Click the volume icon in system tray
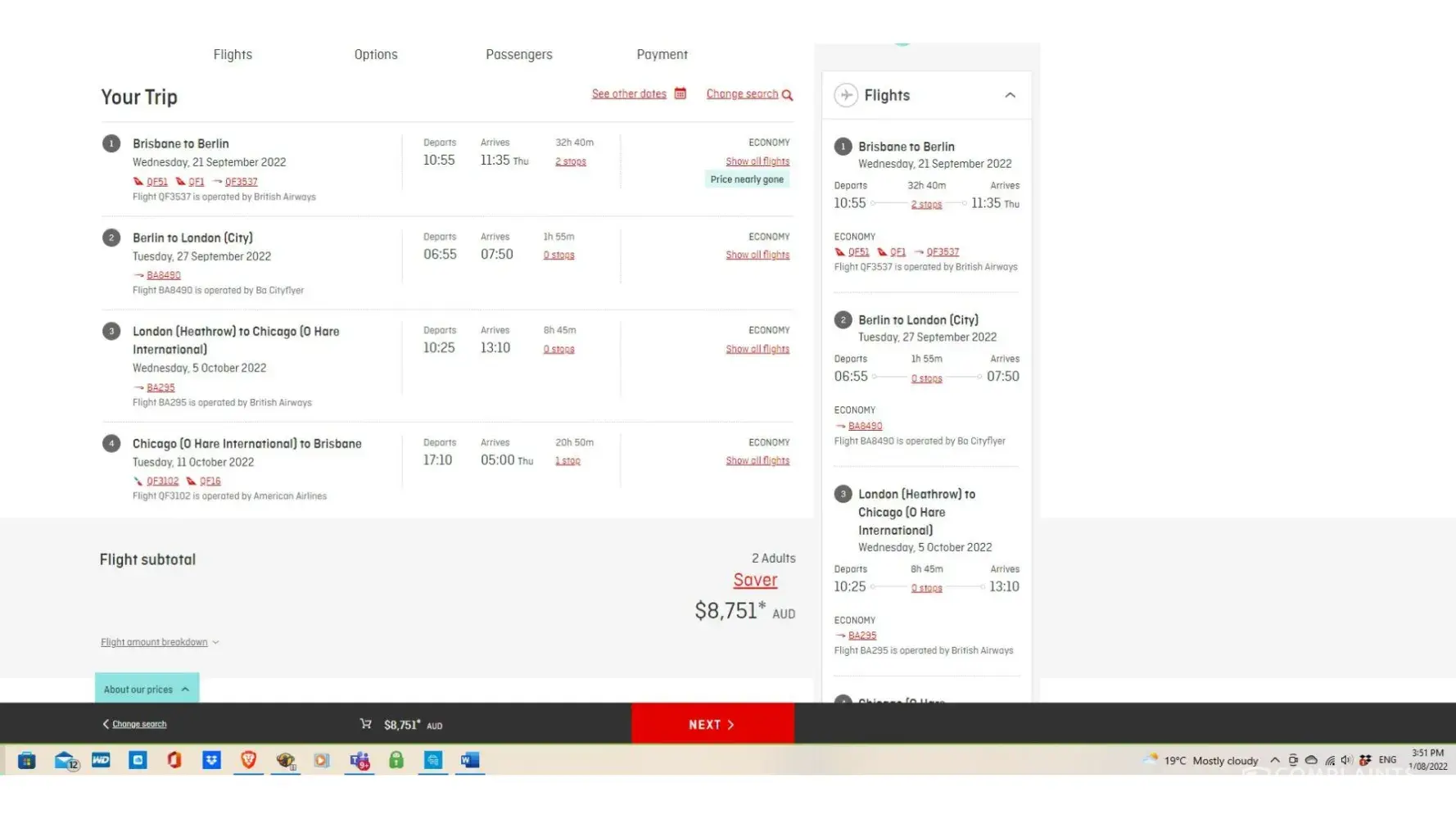This screenshot has width=1456, height=819. click(1345, 760)
